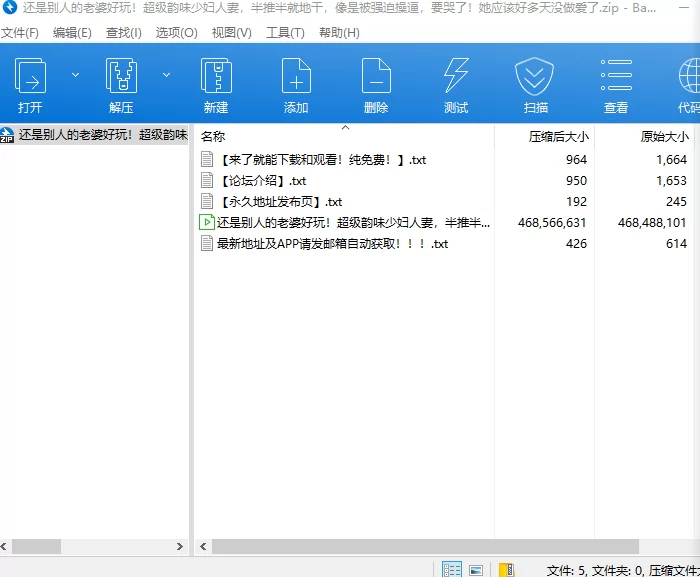700x577 pixels.
Task: Open the 工具(T) menu
Action: [285, 33]
